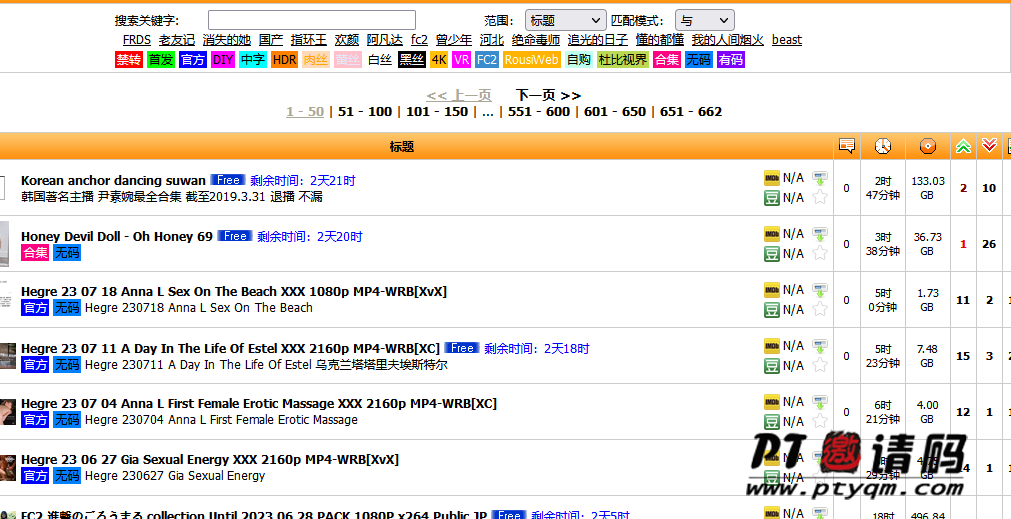The width and height of the screenshot is (1011, 519).
Task: Select the green 首发 tag filter
Action: click(161, 60)
